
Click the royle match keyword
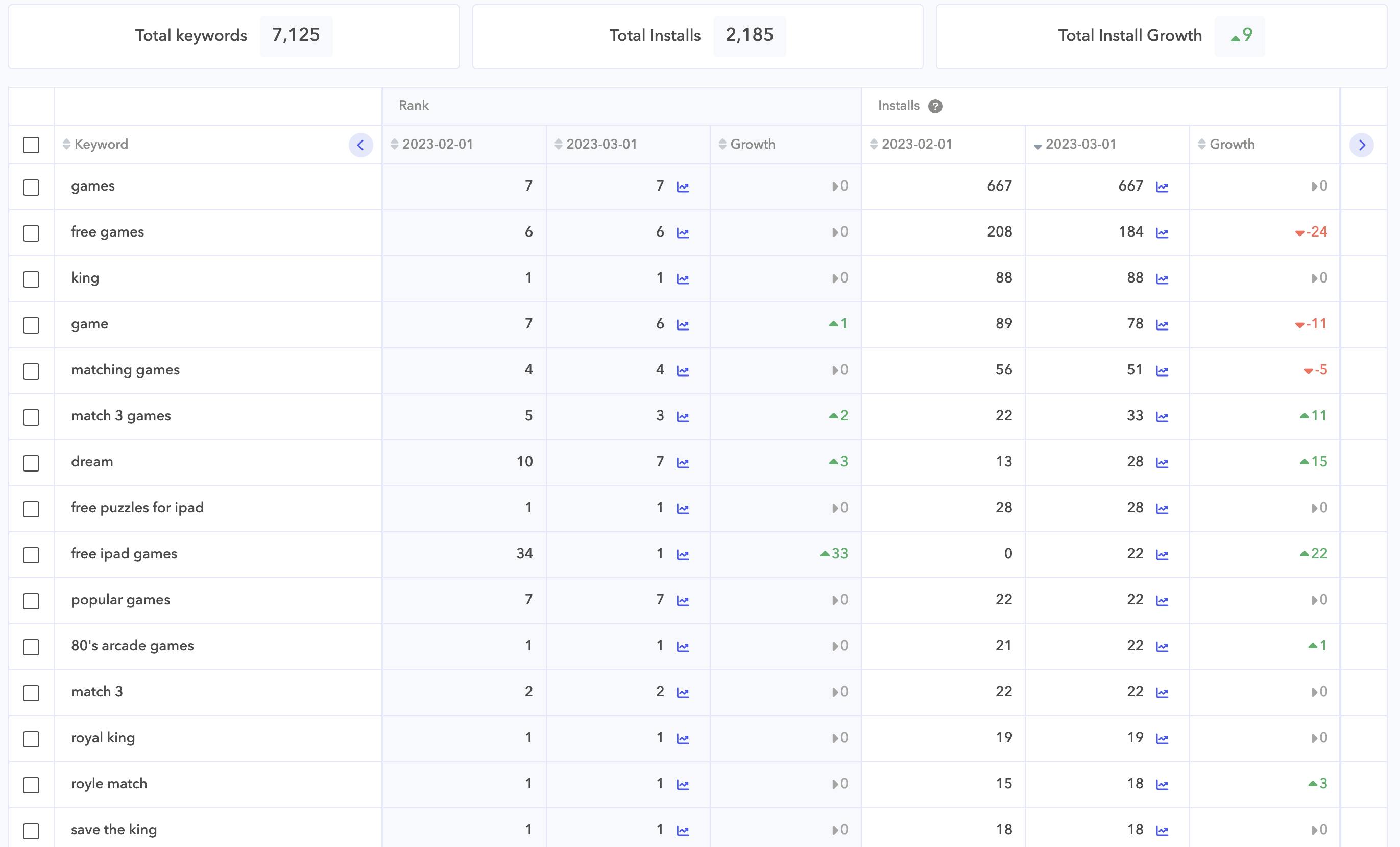pyautogui.click(x=109, y=783)
